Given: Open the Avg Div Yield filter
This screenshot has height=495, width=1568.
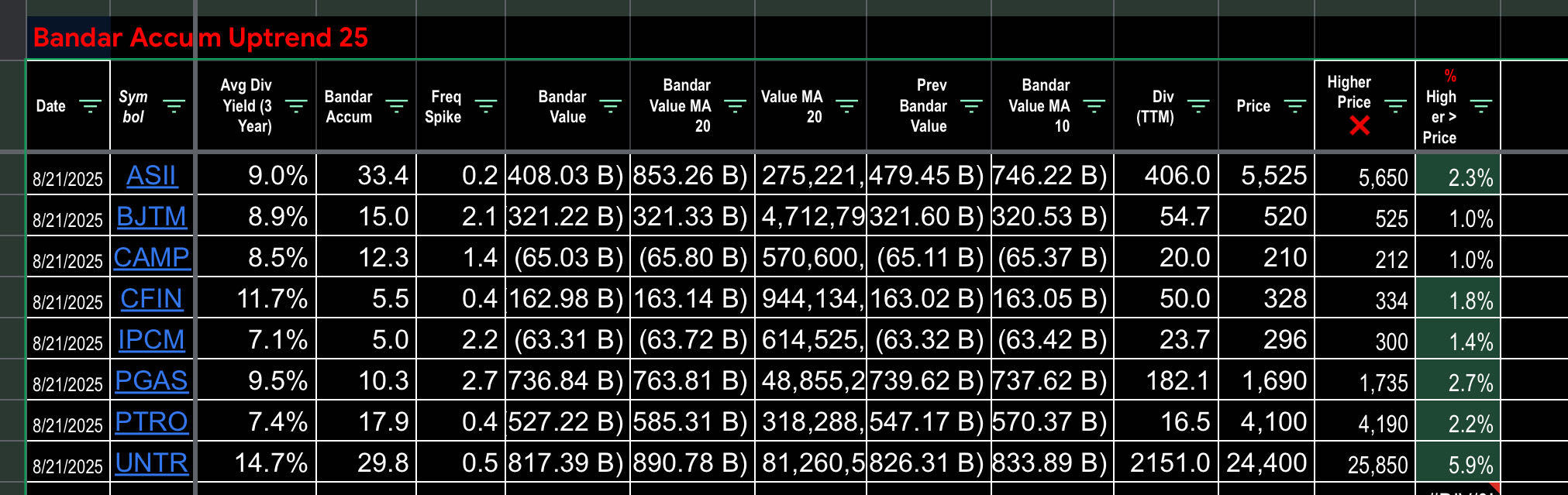Looking at the screenshot, I should 296,106.
